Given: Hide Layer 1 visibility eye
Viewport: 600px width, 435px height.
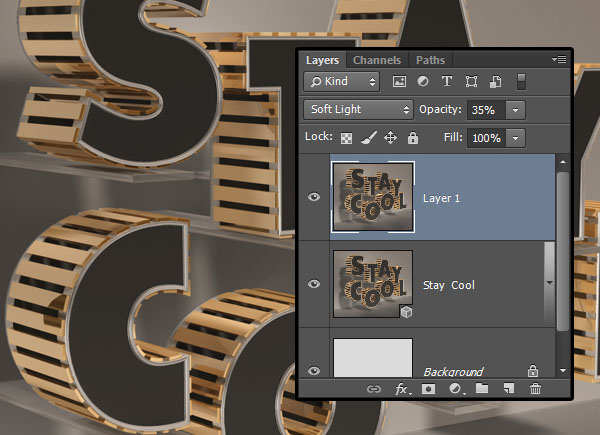Looking at the screenshot, I should (x=314, y=197).
